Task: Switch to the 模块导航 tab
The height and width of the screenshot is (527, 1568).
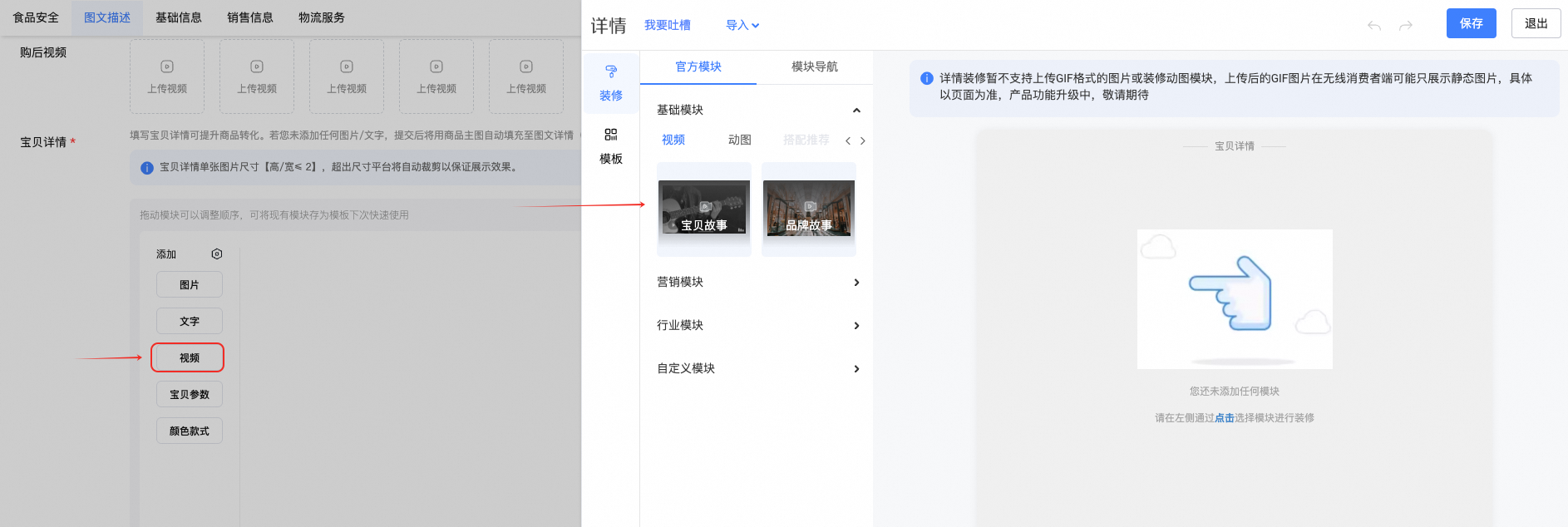Action: pos(815,66)
